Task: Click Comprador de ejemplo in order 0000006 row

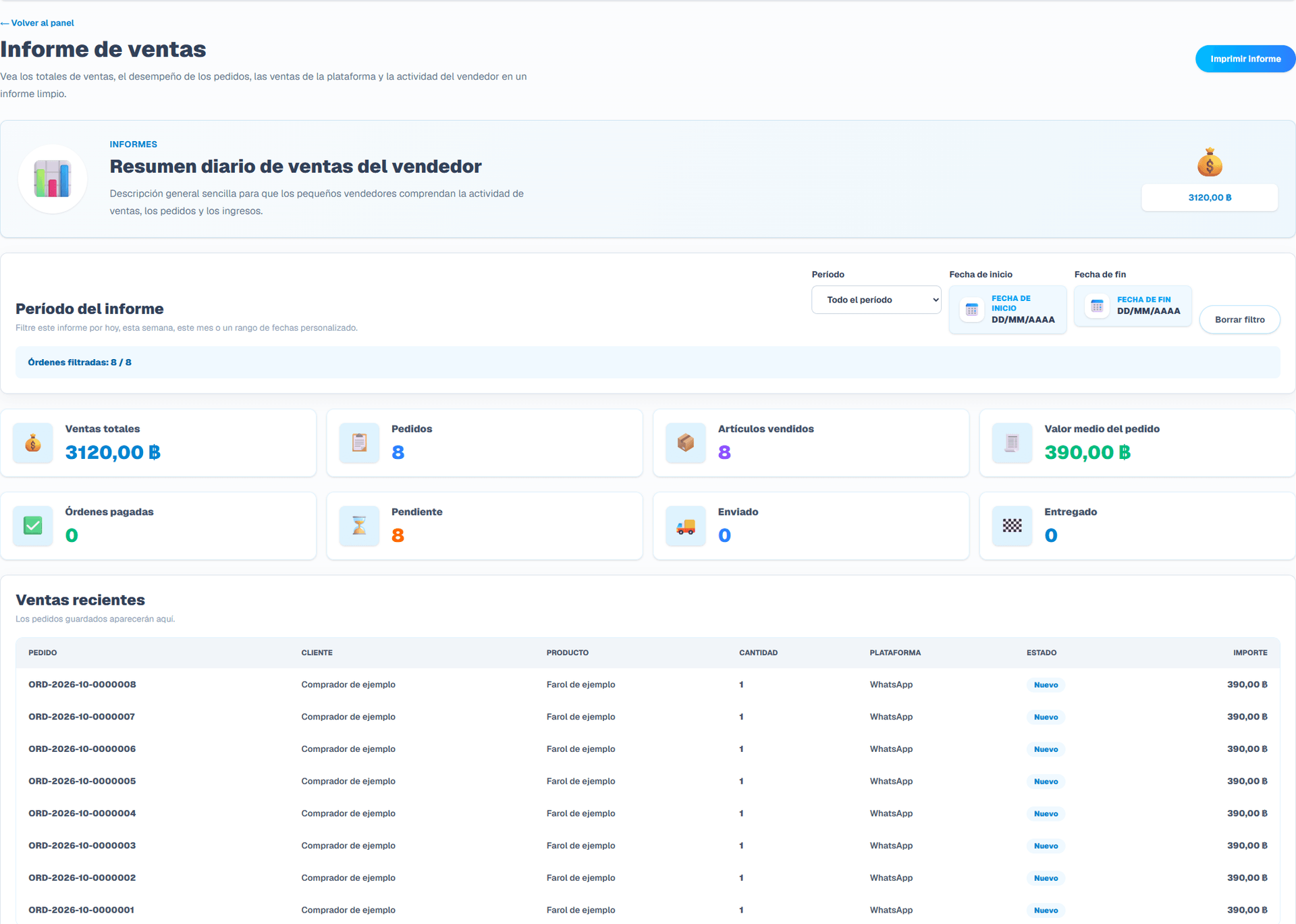Action: (x=348, y=749)
